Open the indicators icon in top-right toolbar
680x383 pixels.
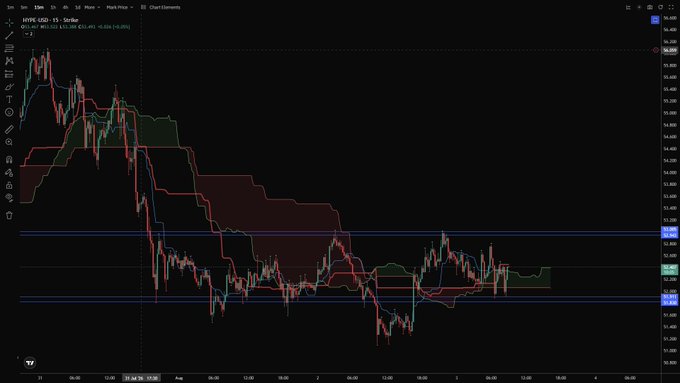coord(628,7)
